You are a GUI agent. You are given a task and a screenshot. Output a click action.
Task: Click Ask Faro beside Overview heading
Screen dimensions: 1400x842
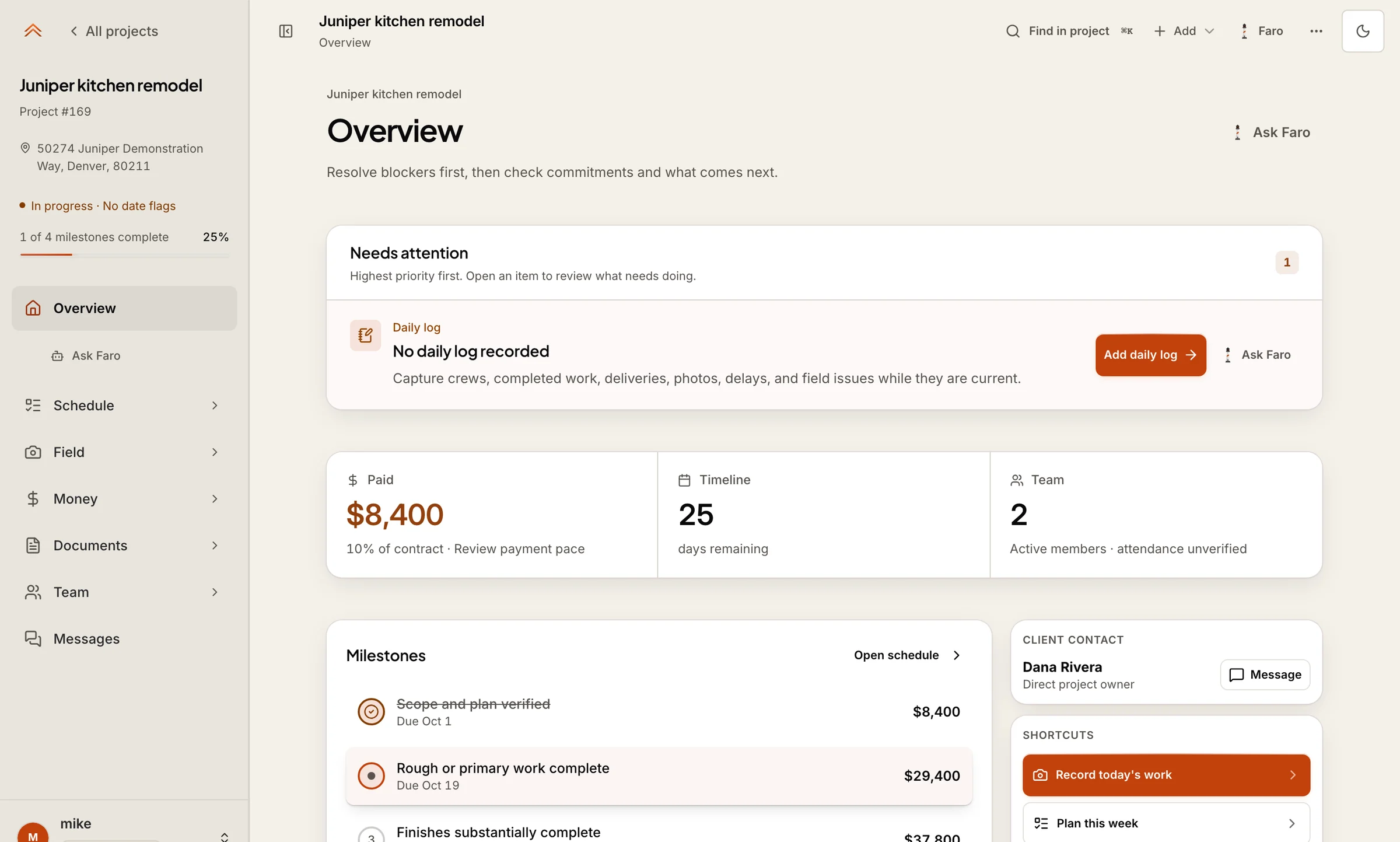pyautogui.click(x=1272, y=132)
